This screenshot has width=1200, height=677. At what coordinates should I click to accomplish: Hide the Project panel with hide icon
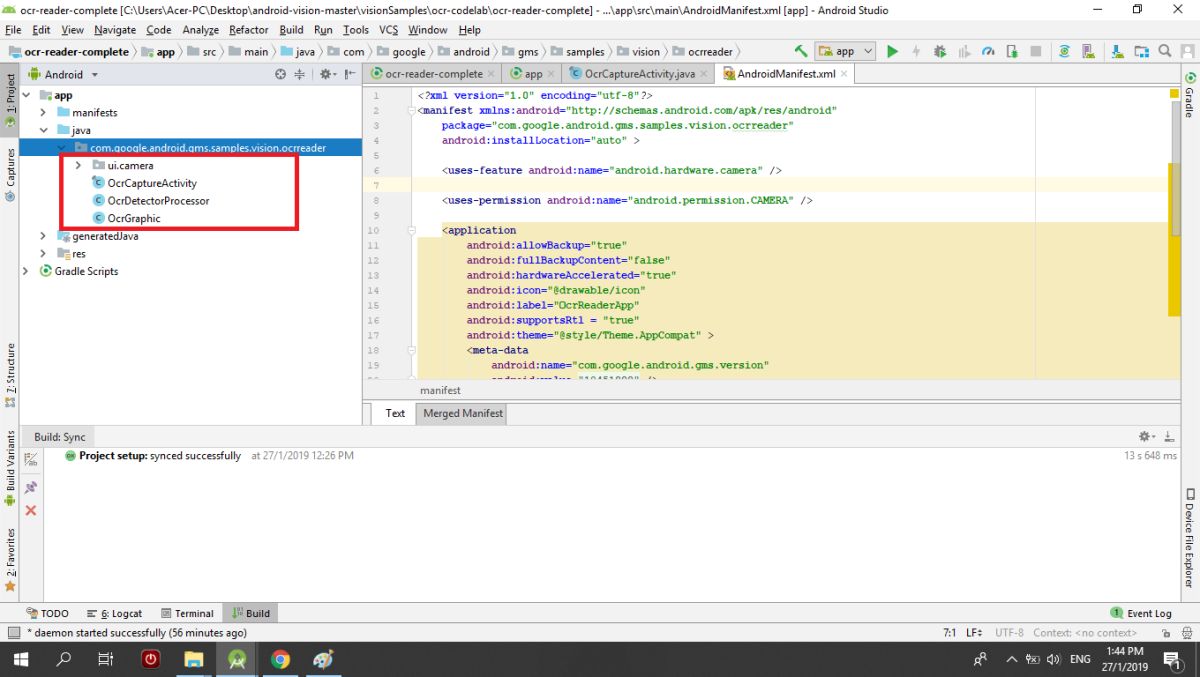[x=350, y=74]
